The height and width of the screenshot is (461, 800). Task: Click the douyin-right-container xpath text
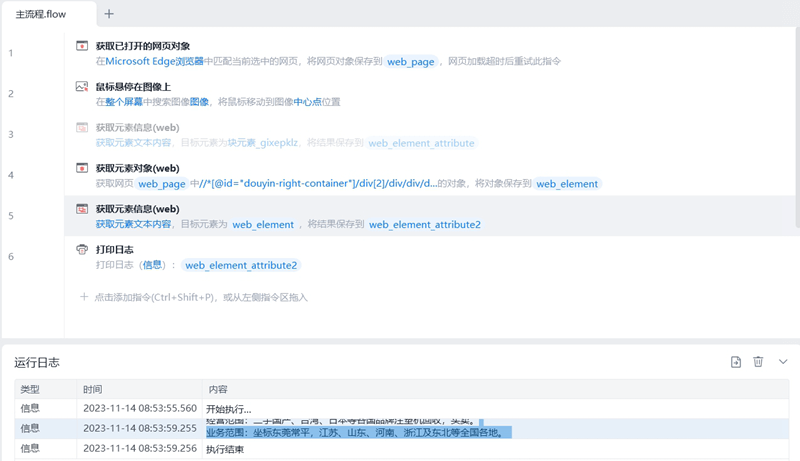[317, 184]
